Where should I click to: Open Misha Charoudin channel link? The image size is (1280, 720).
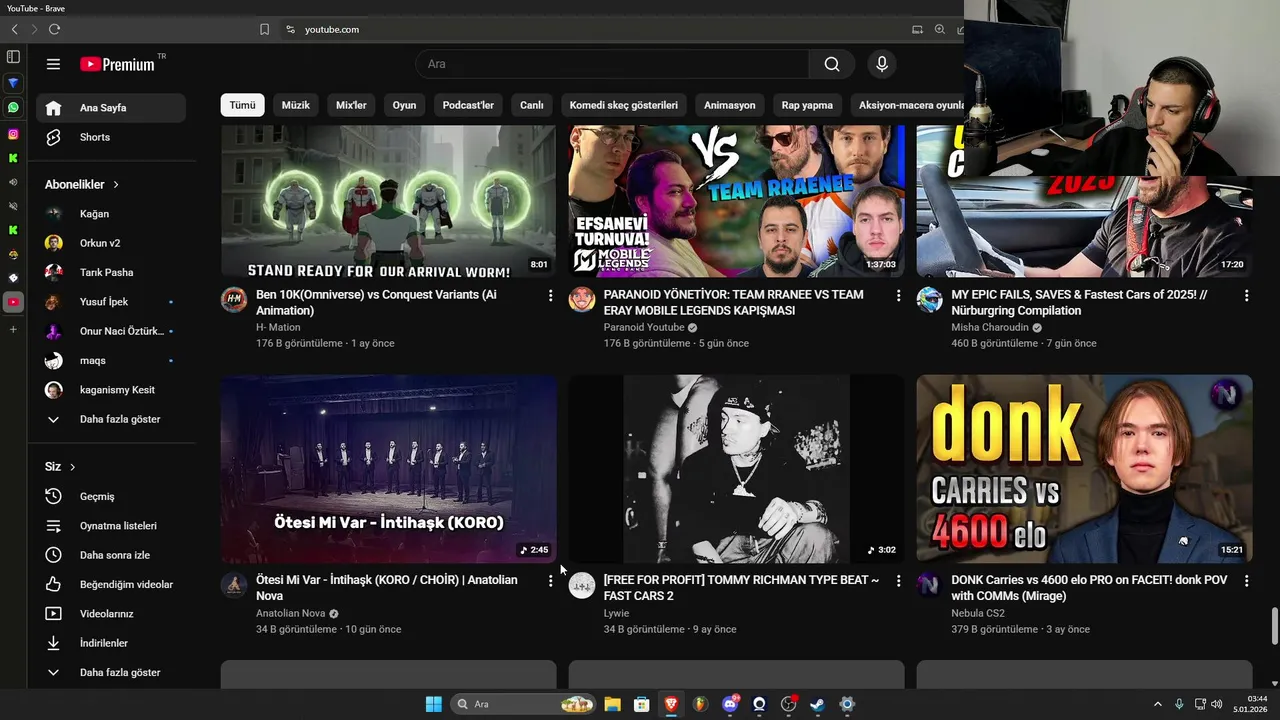[x=989, y=327]
